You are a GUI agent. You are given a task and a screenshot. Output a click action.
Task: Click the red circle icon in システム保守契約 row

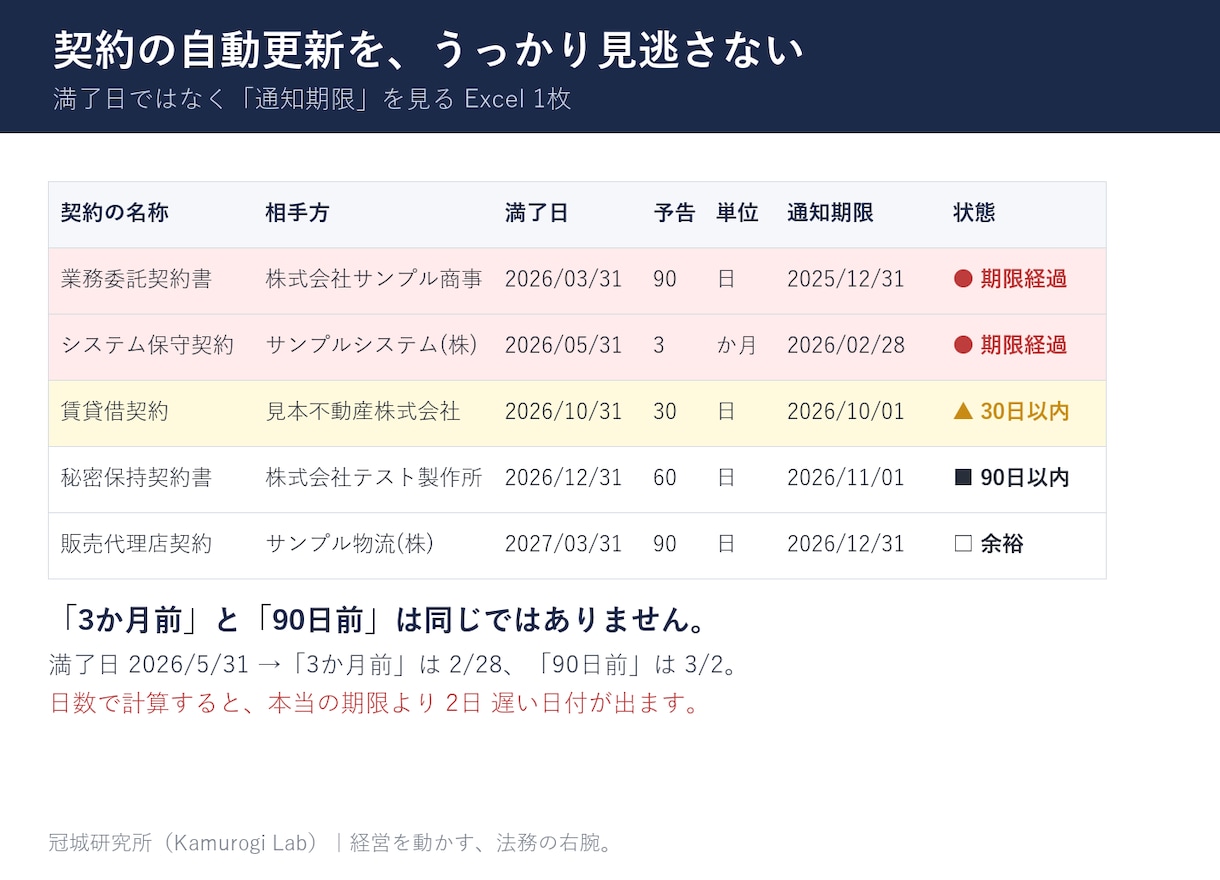[x=963, y=345]
